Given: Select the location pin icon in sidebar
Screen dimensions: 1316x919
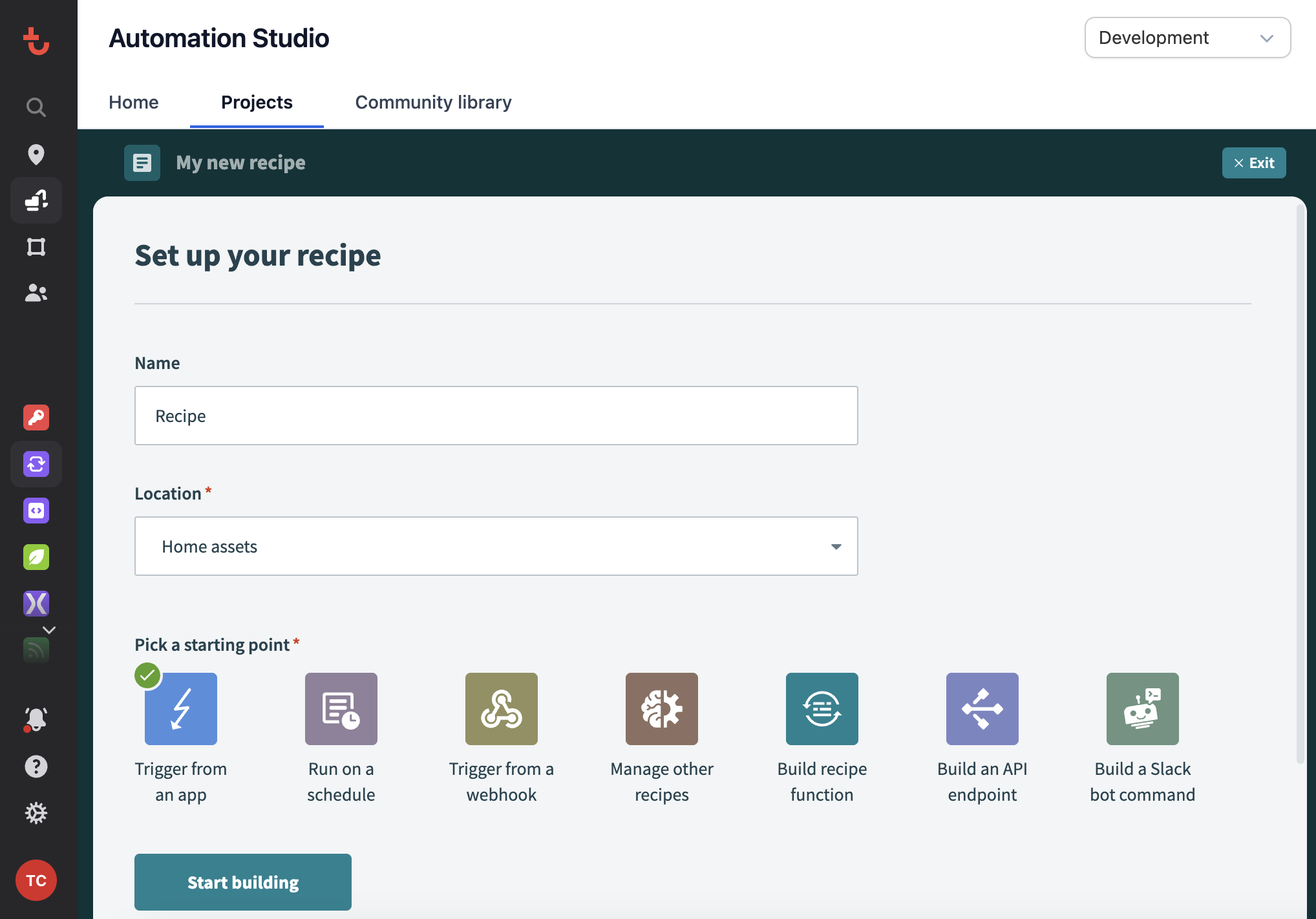Looking at the screenshot, I should coord(36,154).
